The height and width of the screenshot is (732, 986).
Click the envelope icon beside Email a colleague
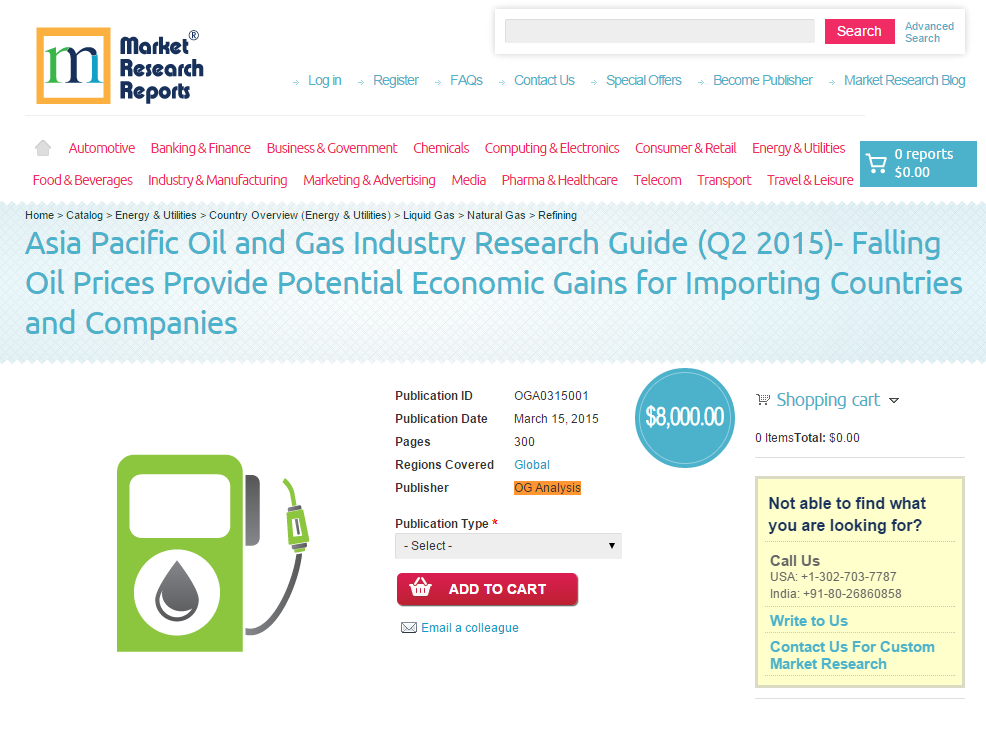coord(409,627)
